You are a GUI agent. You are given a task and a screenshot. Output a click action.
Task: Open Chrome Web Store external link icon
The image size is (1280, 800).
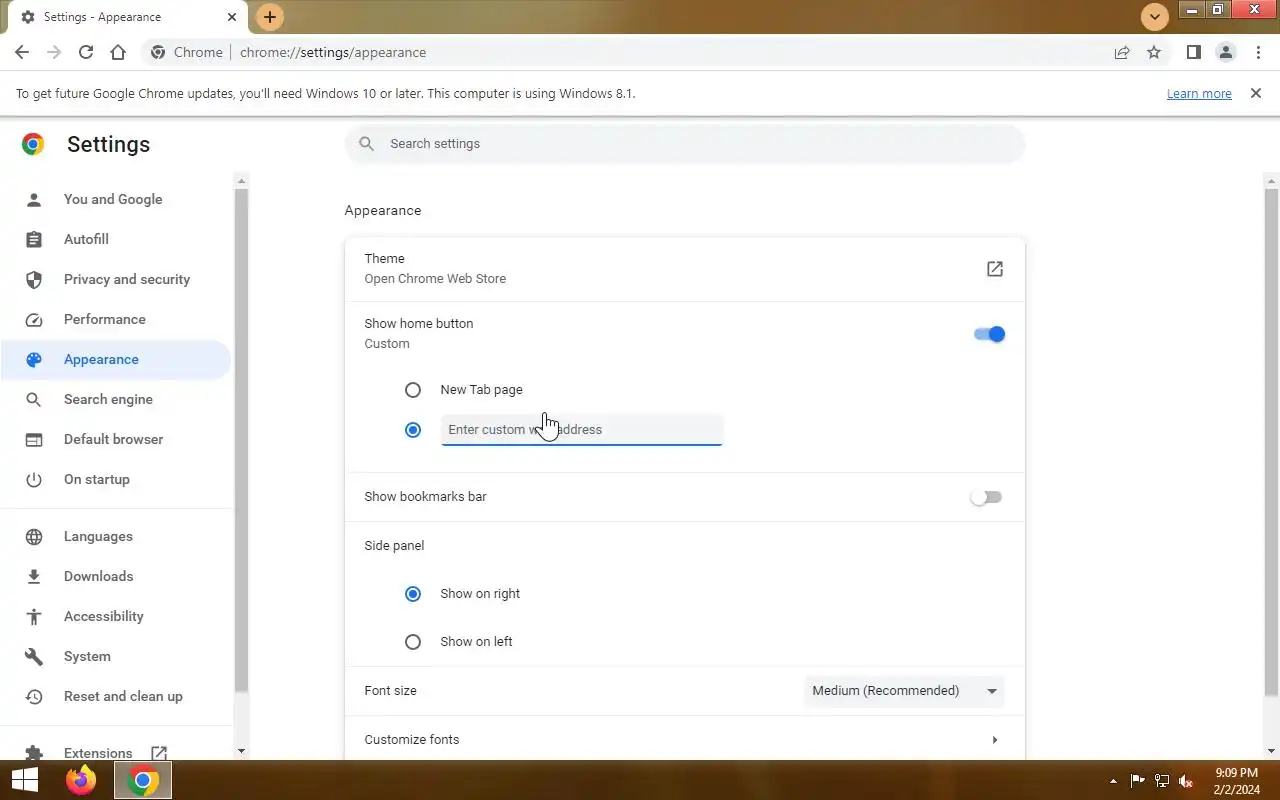pos(994,269)
